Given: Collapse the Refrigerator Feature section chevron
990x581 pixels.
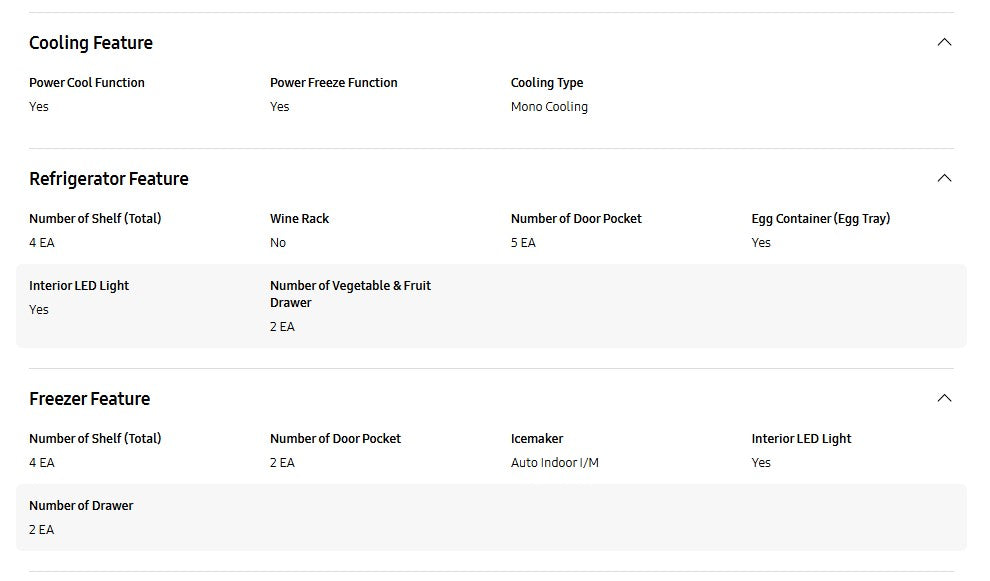Looking at the screenshot, I should (x=944, y=178).
